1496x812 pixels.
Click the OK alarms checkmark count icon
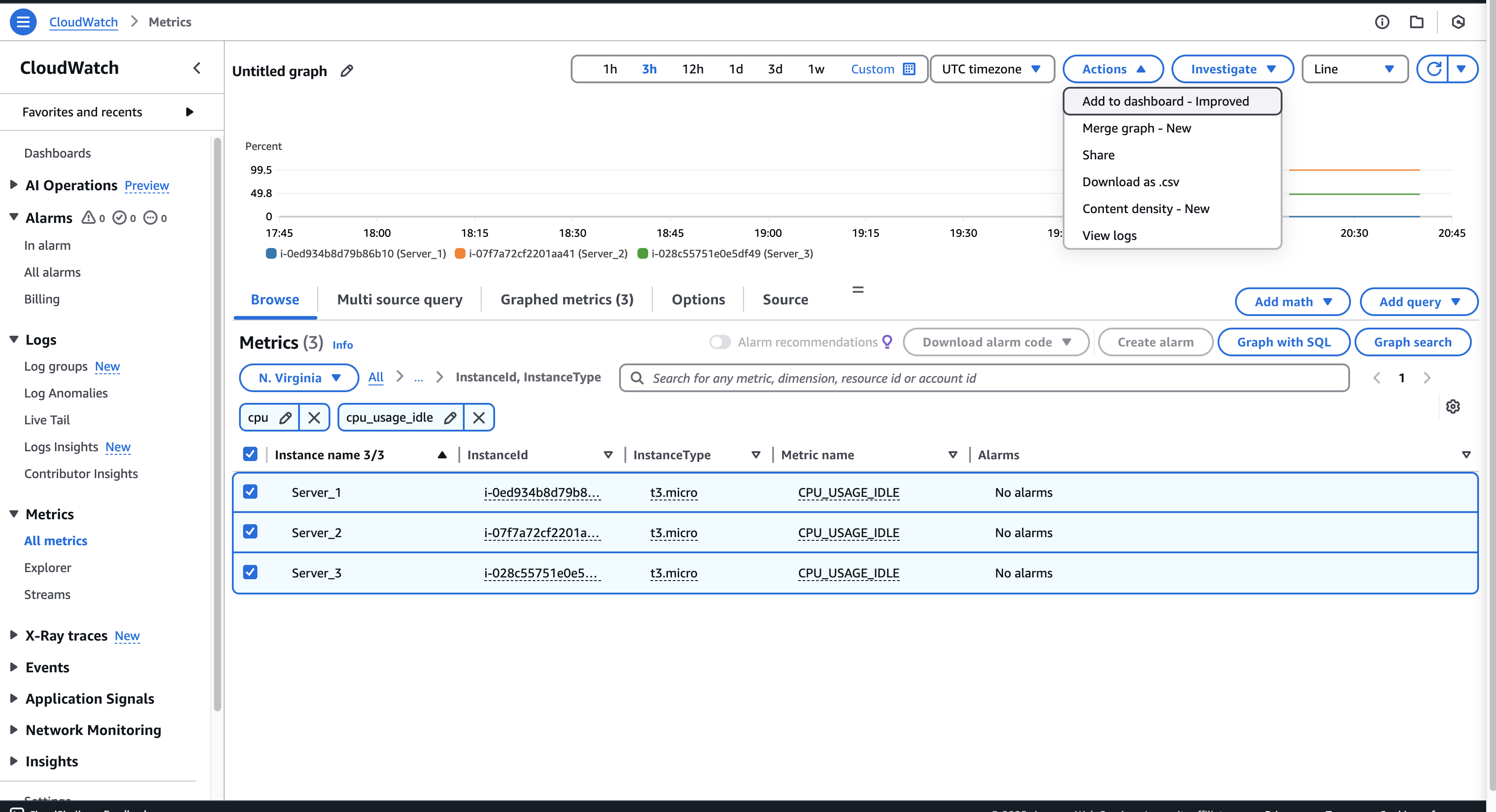click(x=119, y=218)
